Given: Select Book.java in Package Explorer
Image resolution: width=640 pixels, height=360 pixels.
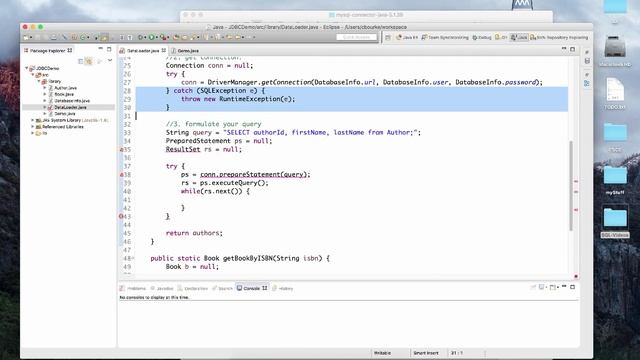Looking at the screenshot, I should pyautogui.click(x=64, y=94).
